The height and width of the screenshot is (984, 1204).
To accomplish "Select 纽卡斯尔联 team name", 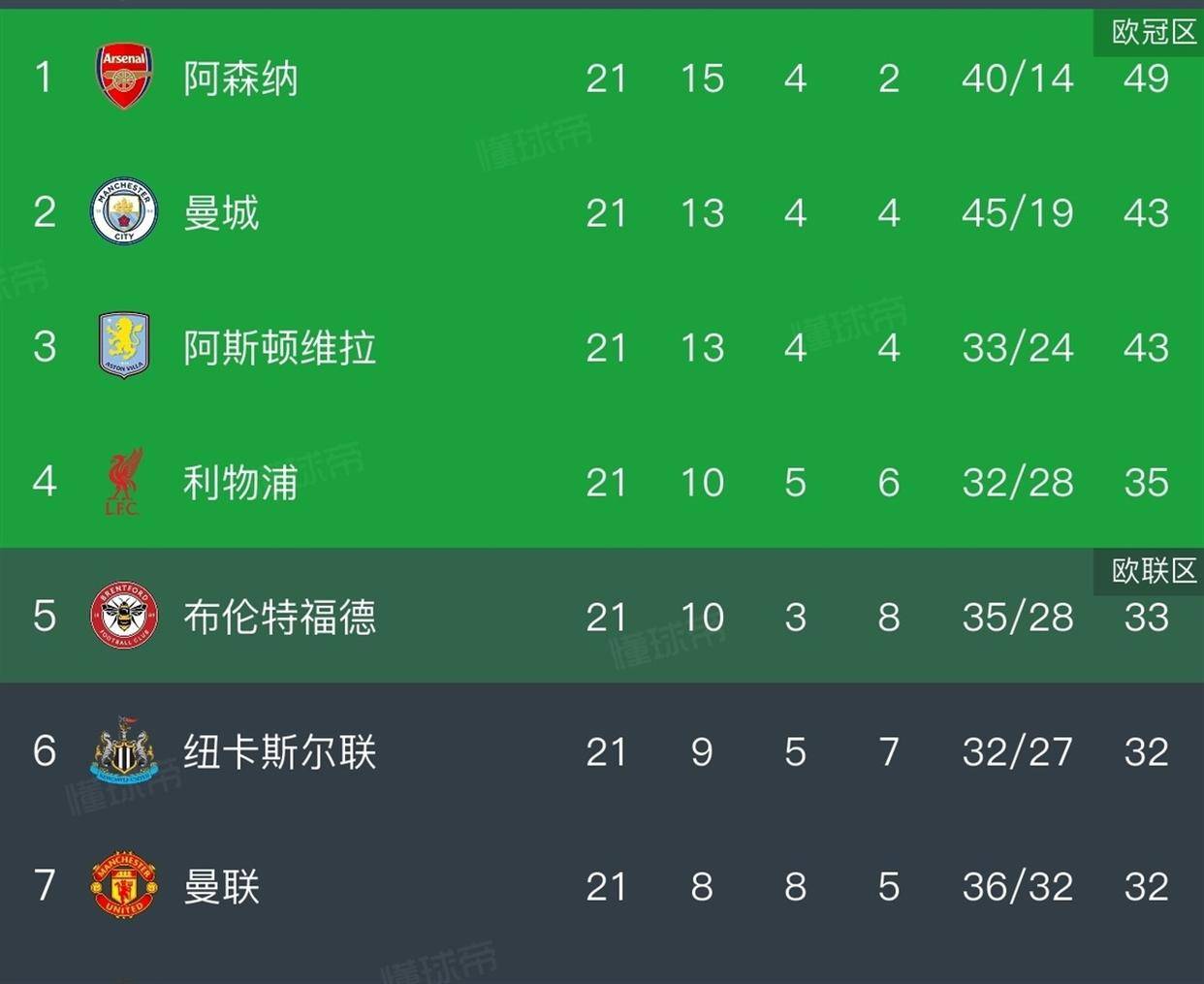I will click(279, 751).
